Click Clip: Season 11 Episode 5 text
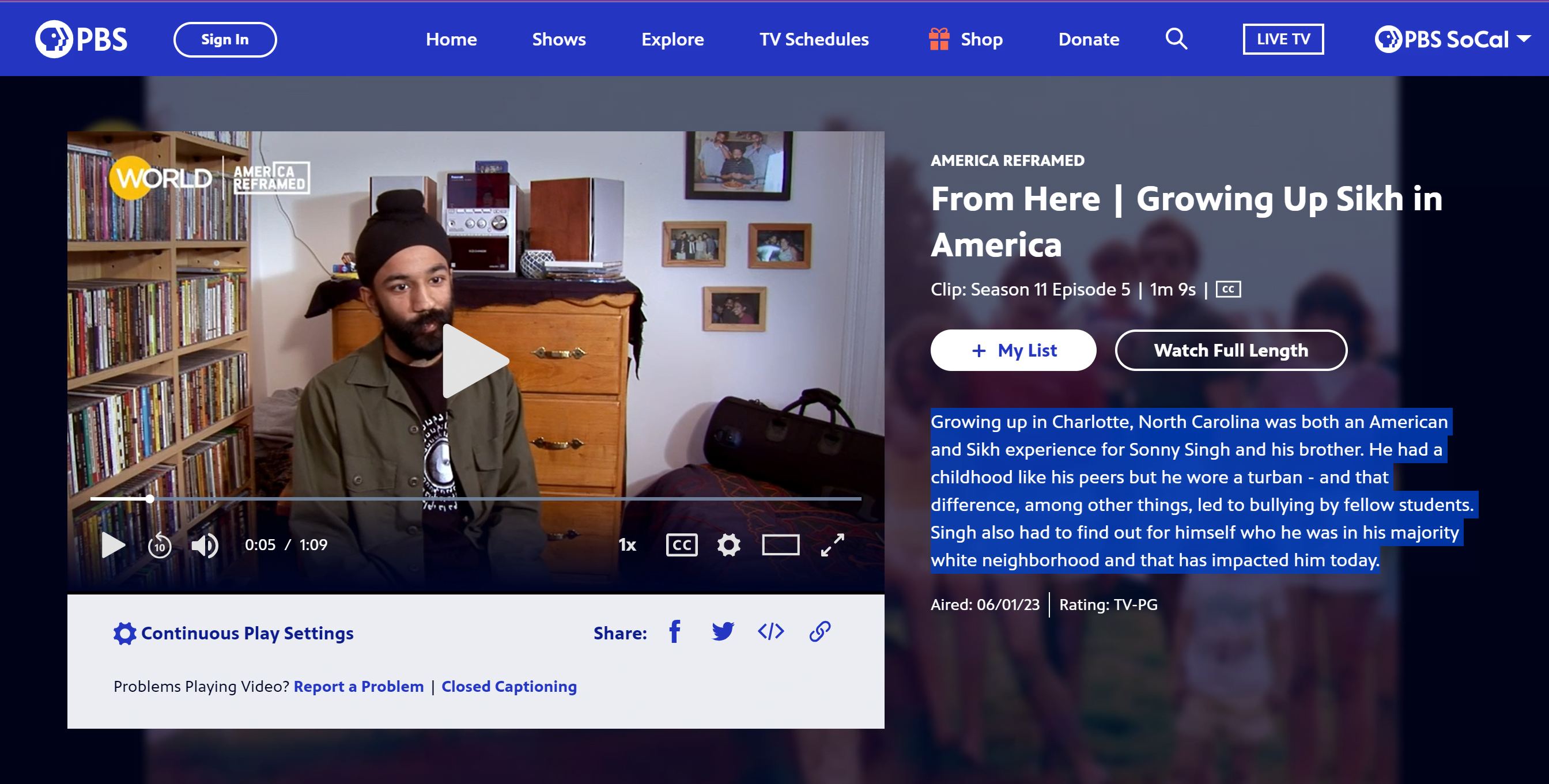Viewport: 1549px width, 784px height. (1030, 289)
